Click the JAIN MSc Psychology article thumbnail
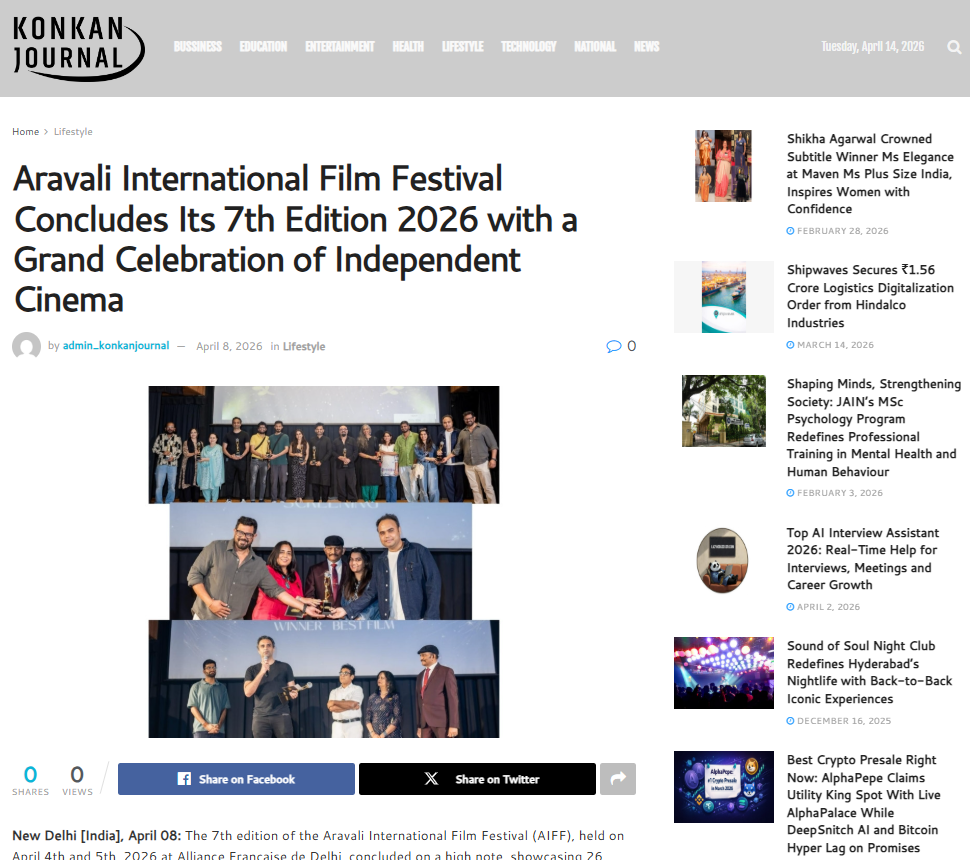Screen dimensions: 970x860 [723, 411]
